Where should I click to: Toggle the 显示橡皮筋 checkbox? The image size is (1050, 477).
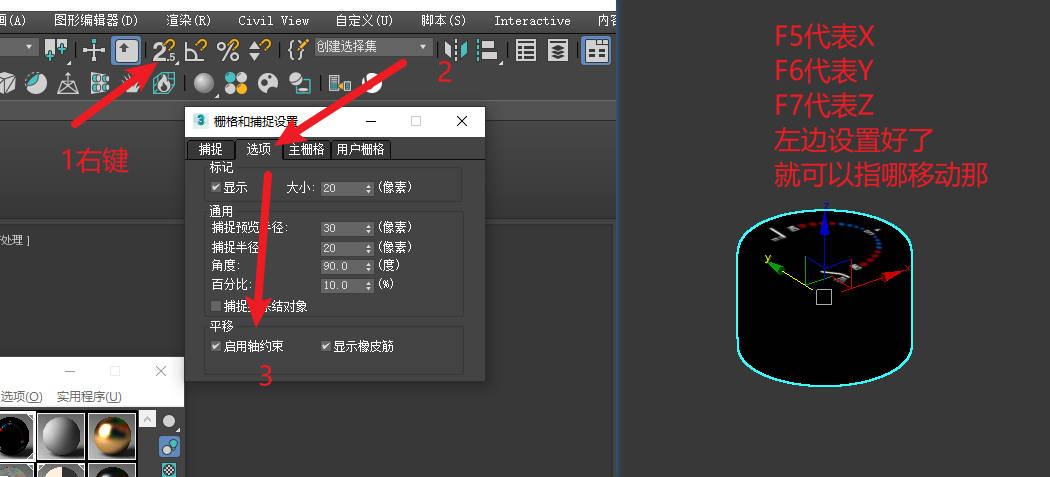point(326,346)
